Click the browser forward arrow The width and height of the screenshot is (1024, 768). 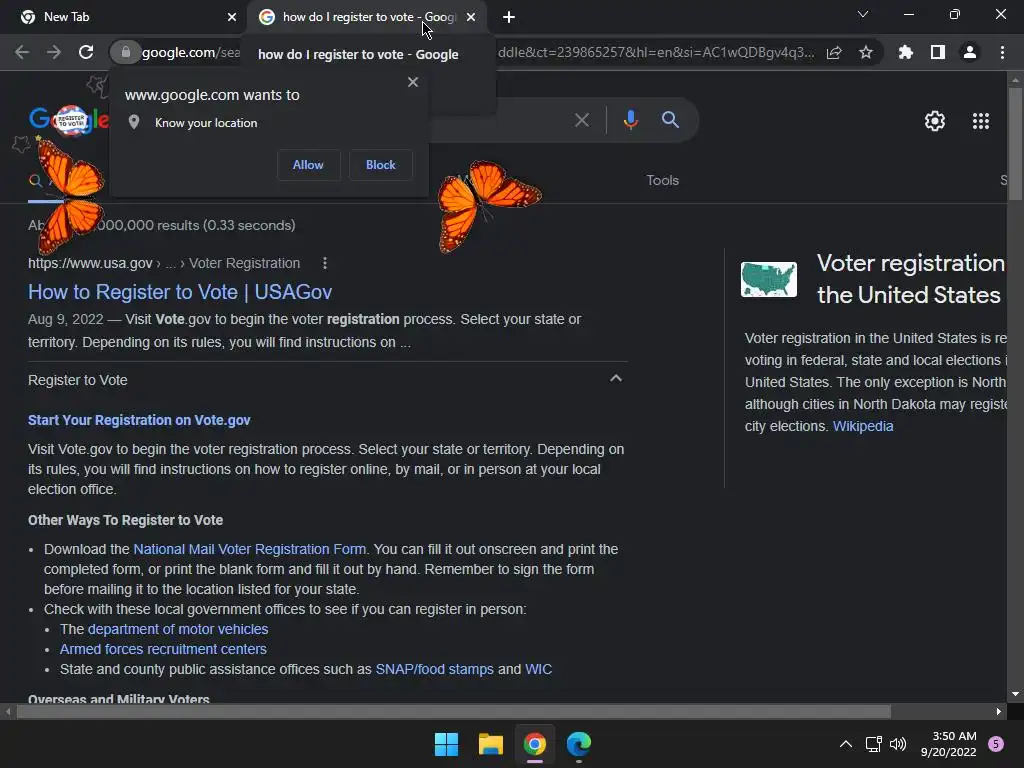click(x=54, y=52)
